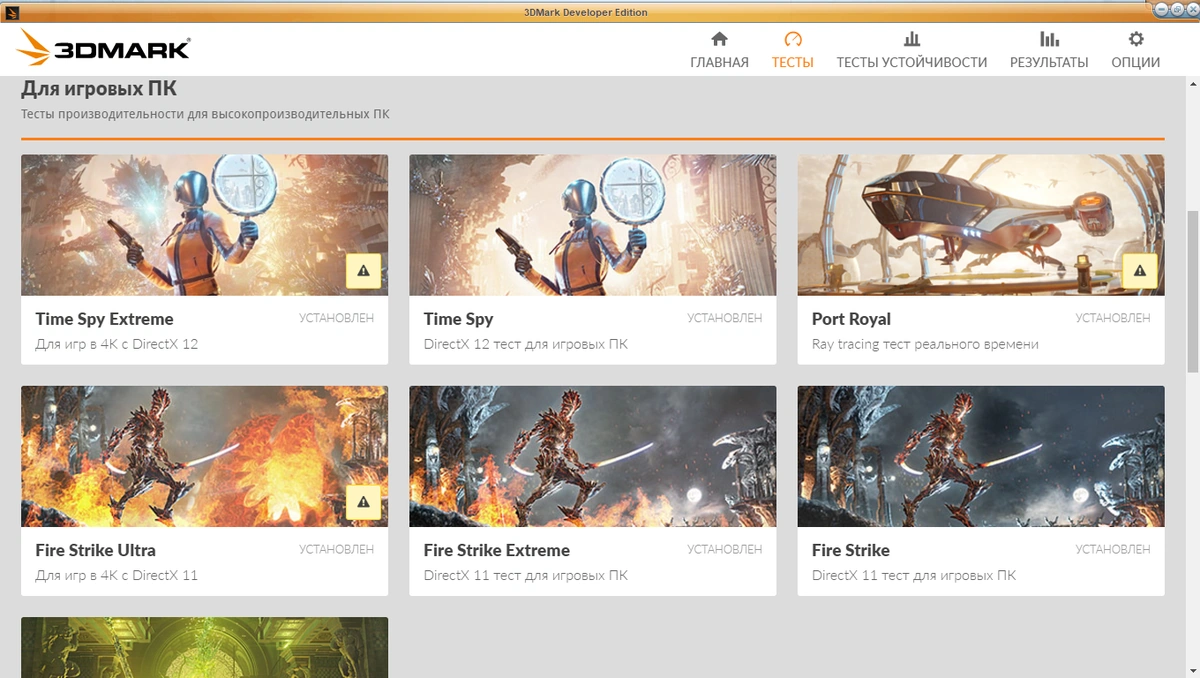The height and width of the screenshot is (678, 1200).
Task: Open the ГЛАВНАЯ home tab
Action: coord(719,50)
